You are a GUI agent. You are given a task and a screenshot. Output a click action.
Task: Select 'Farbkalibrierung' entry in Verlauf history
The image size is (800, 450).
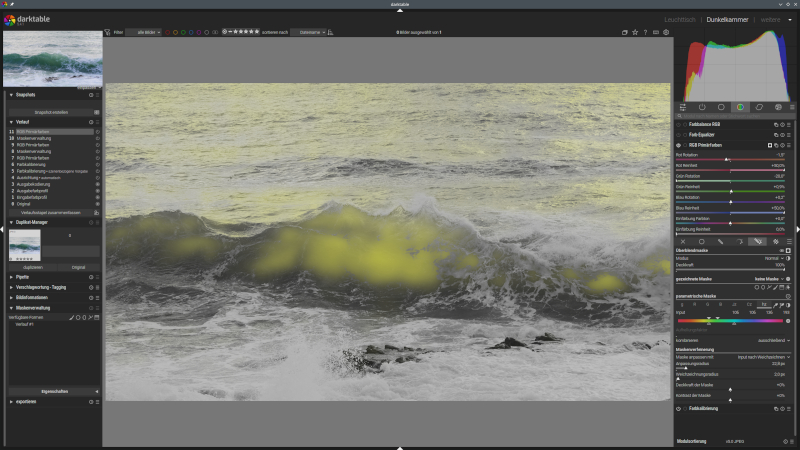coord(35,164)
